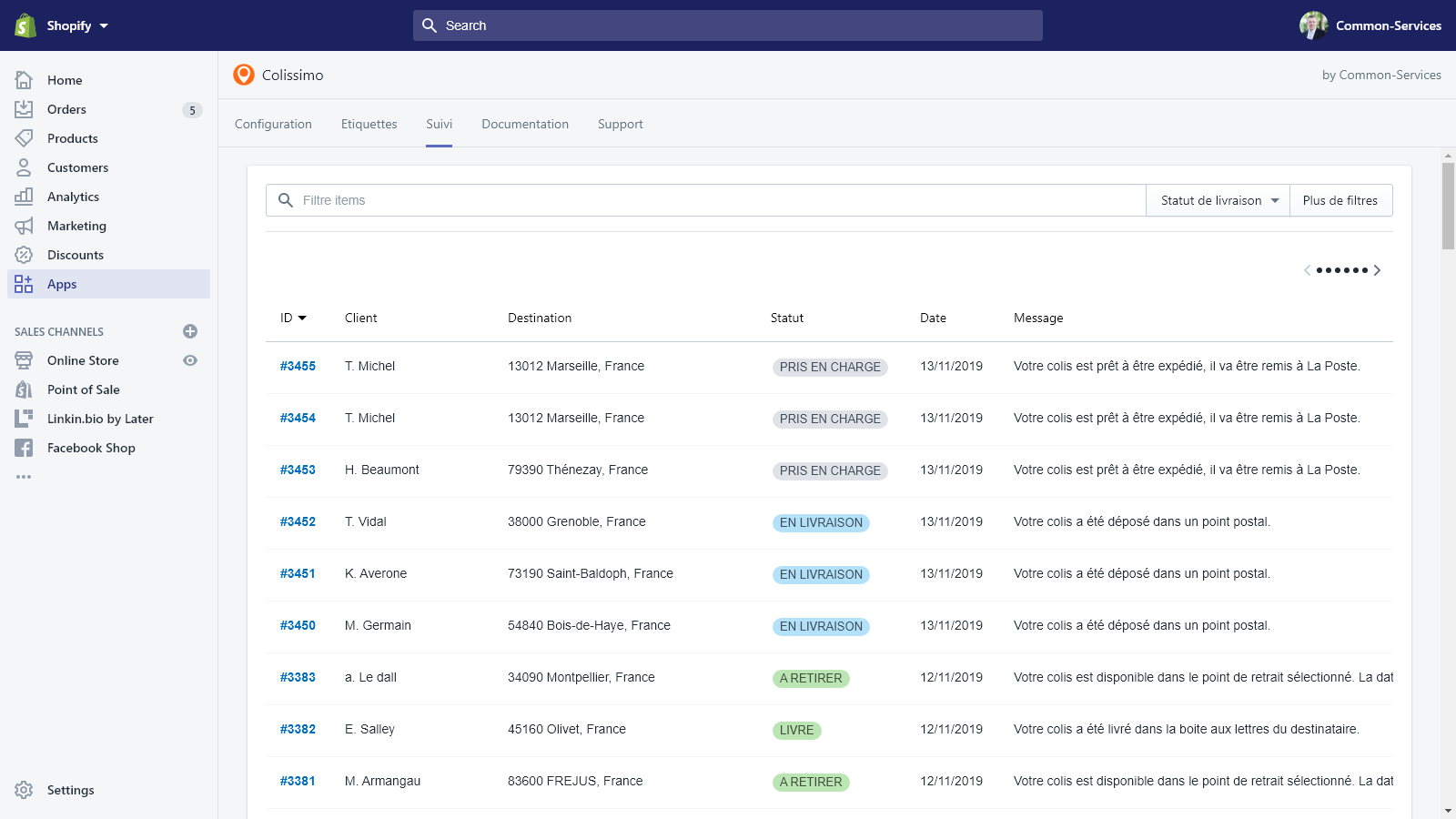Open Settings in the sidebar
Screen dimensions: 1456x819
71,790
